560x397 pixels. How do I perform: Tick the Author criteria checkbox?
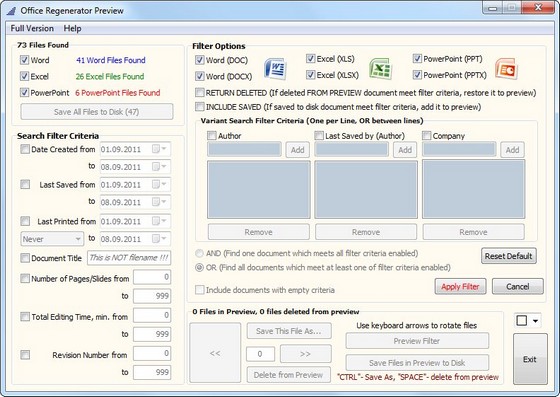[x=212, y=135]
